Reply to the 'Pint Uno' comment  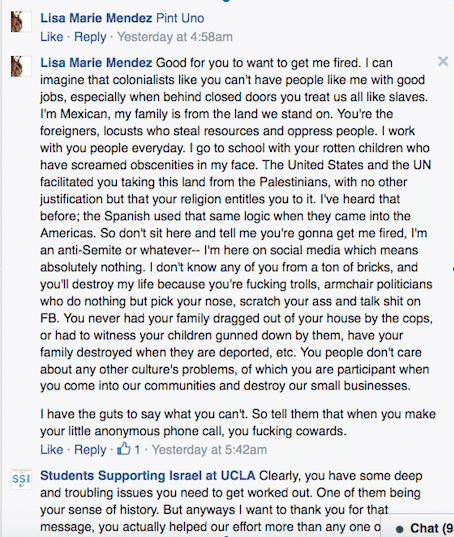click(90, 37)
